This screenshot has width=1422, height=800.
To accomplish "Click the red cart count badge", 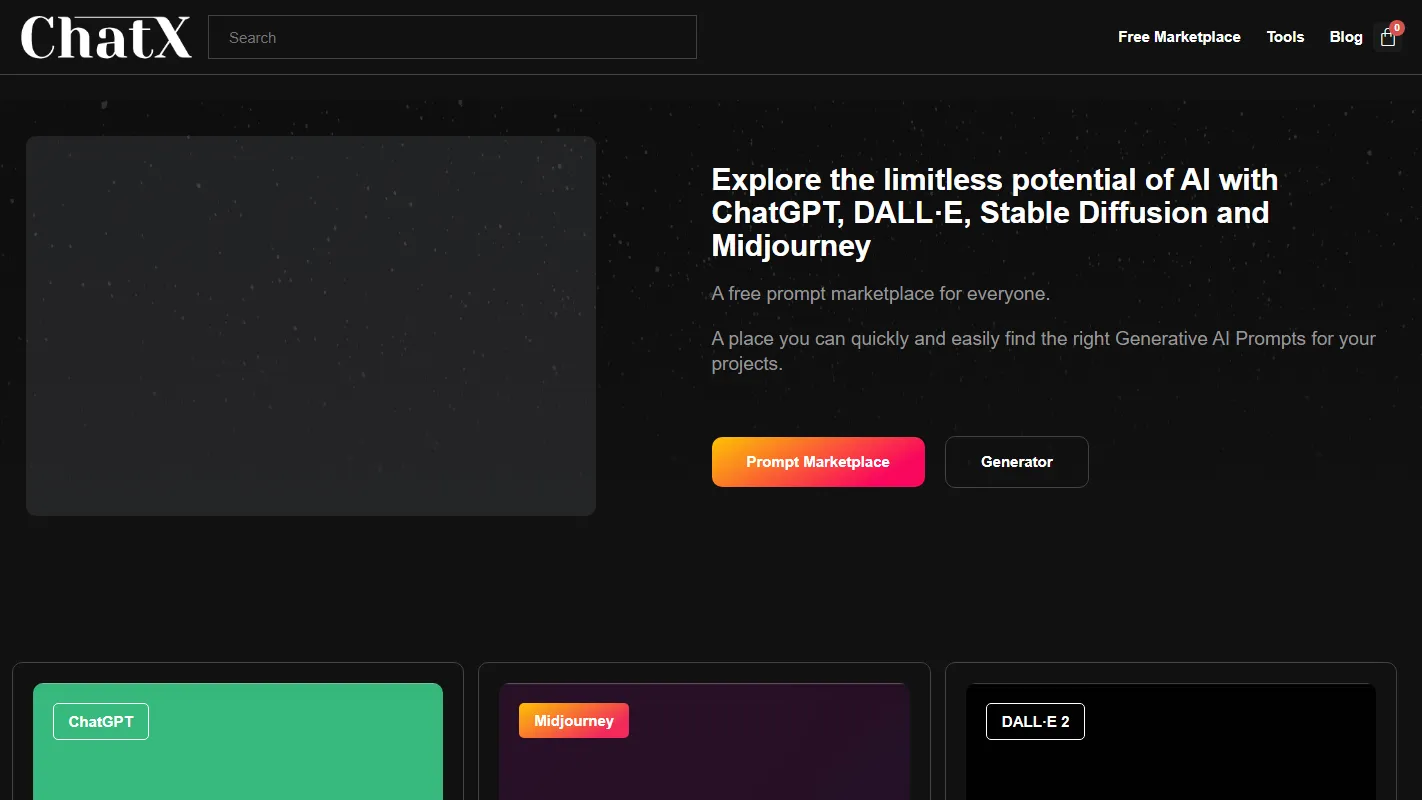I will pyautogui.click(x=1397, y=28).
